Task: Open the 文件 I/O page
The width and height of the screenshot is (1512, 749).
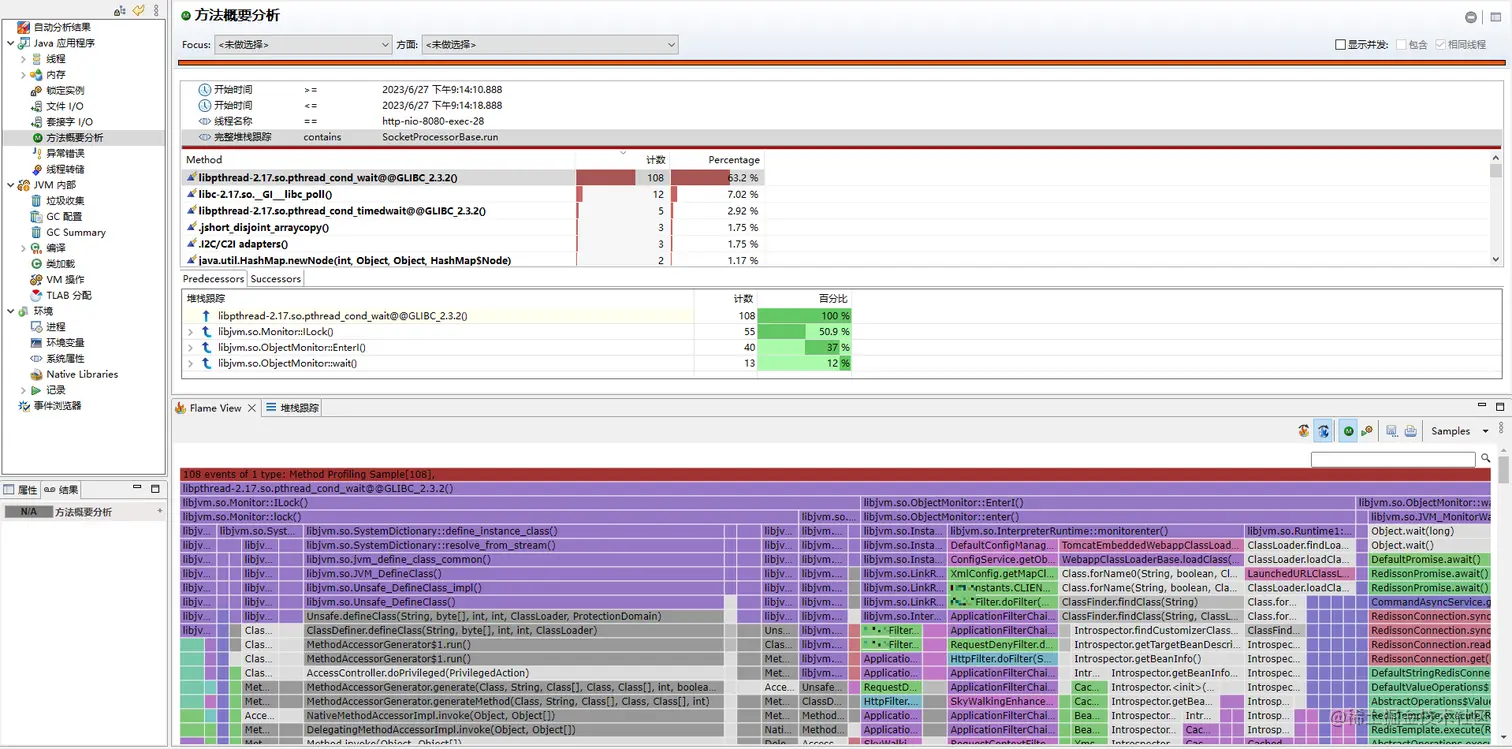Action: (64, 106)
